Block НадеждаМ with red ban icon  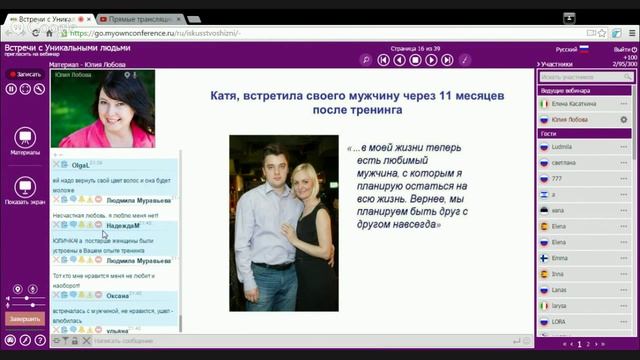[98, 224]
